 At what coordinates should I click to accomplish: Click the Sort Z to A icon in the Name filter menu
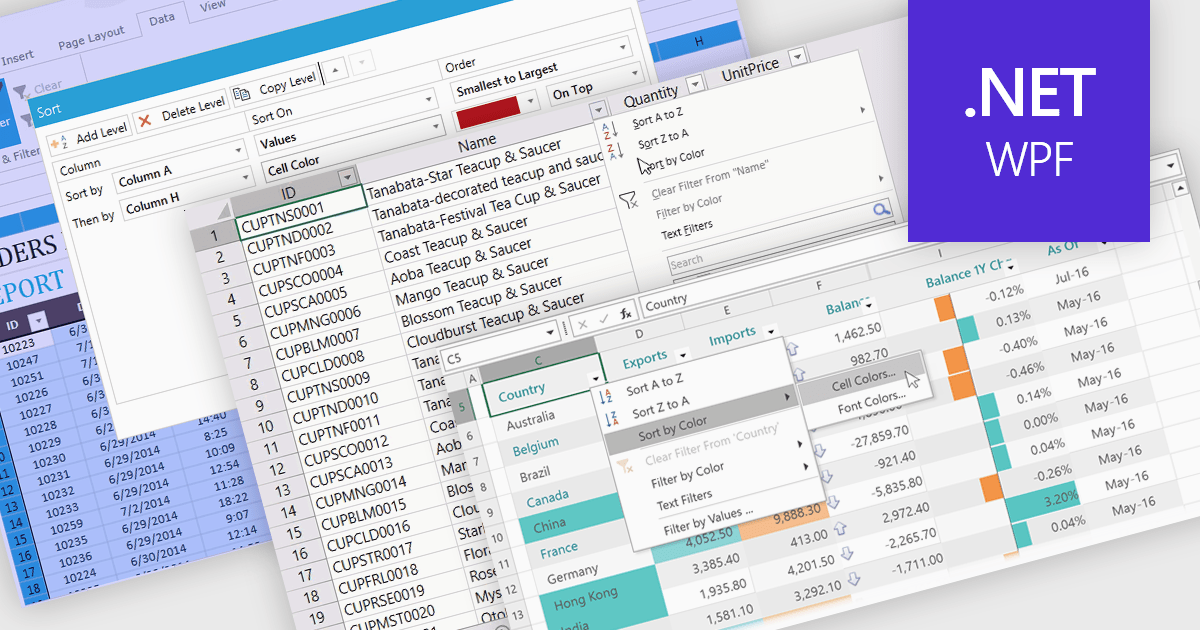(615, 152)
